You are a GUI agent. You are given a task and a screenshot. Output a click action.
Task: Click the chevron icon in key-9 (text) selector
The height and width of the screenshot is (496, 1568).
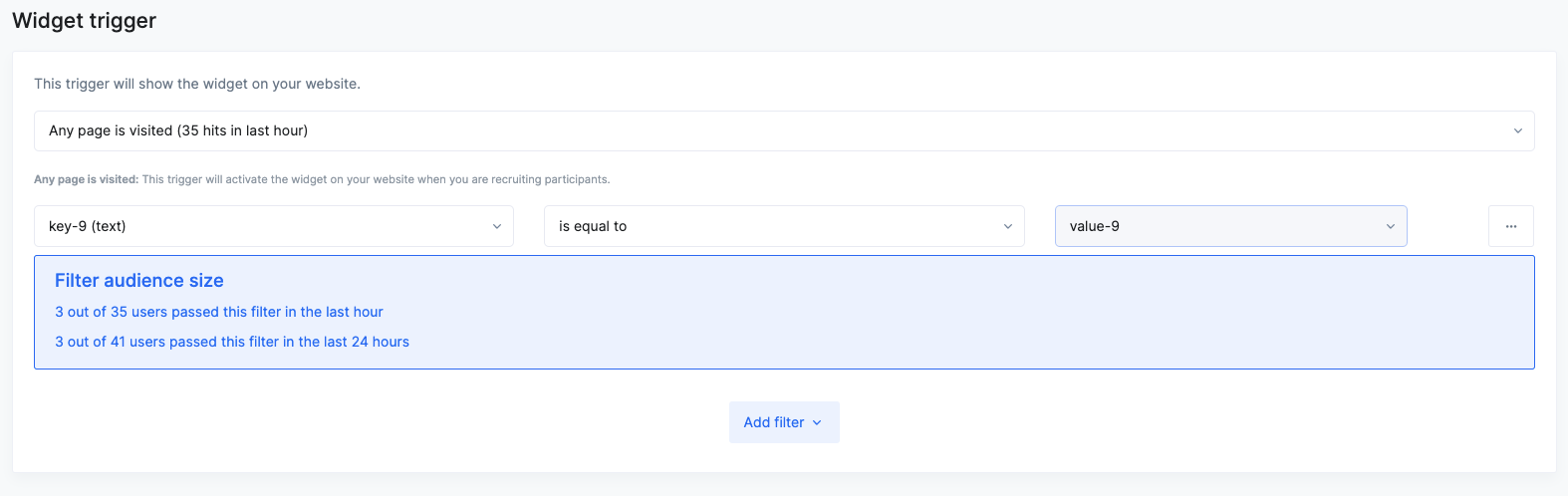pyautogui.click(x=497, y=226)
